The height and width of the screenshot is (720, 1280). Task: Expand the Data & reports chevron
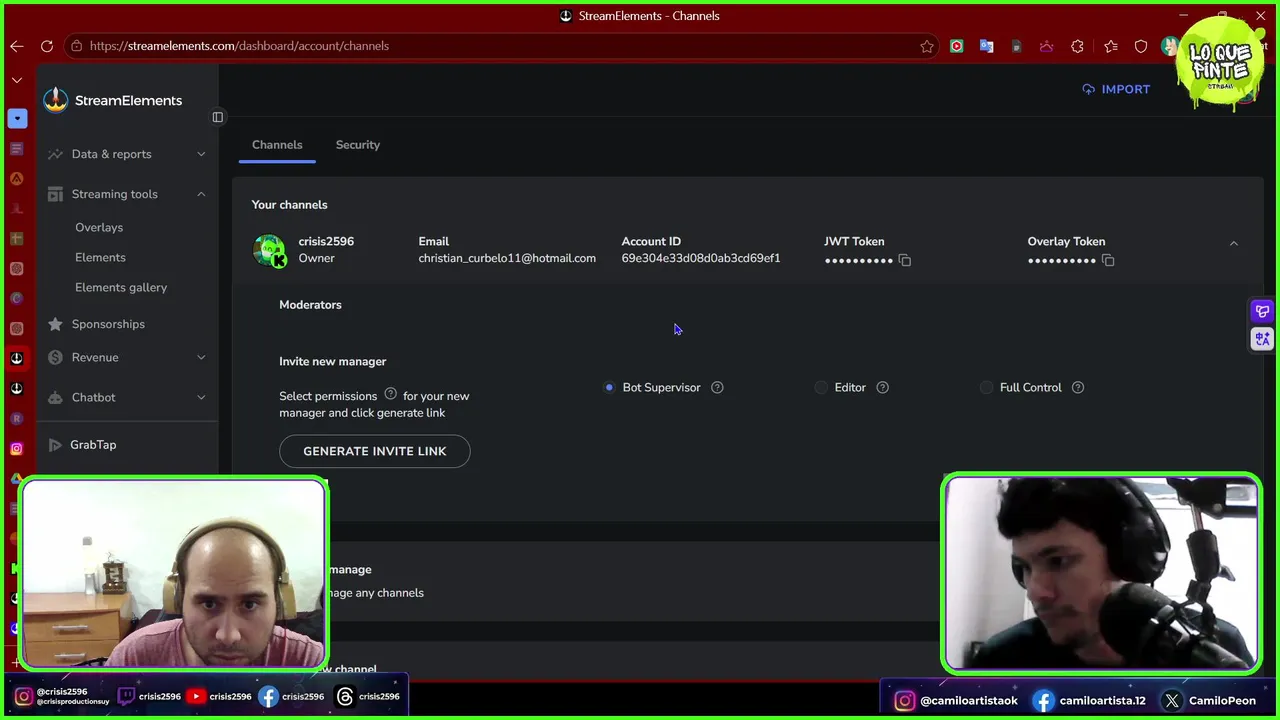tap(201, 154)
